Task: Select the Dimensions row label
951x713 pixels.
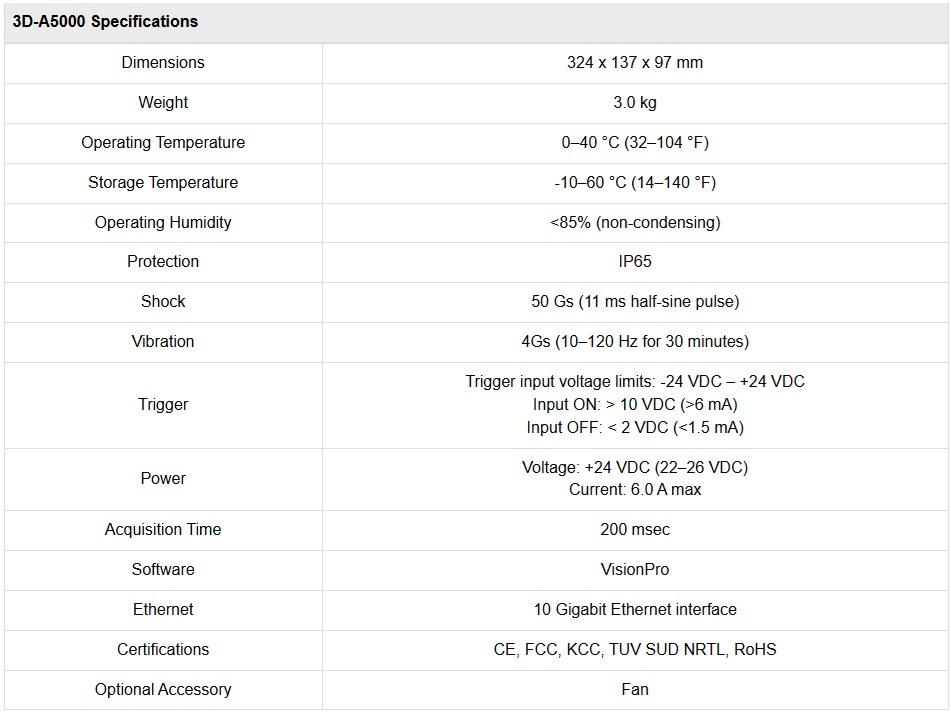Action: pos(163,63)
